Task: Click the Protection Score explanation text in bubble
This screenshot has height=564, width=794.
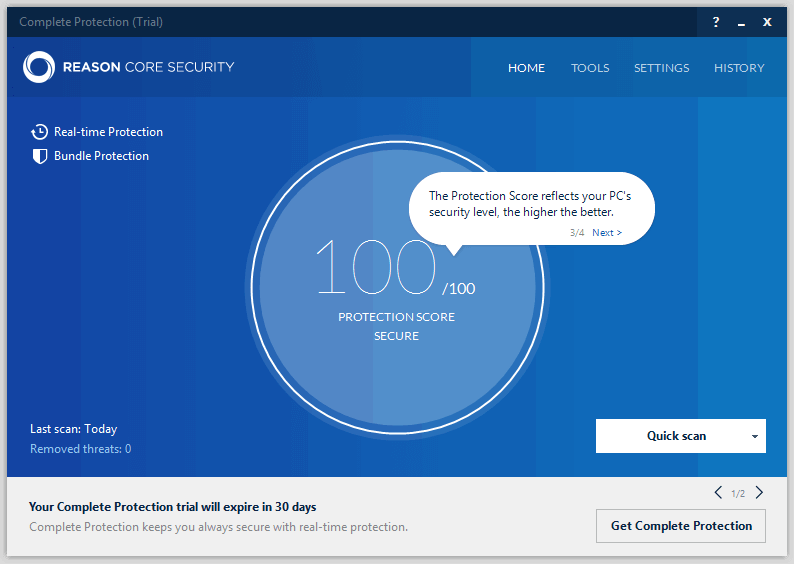Action: point(530,204)
